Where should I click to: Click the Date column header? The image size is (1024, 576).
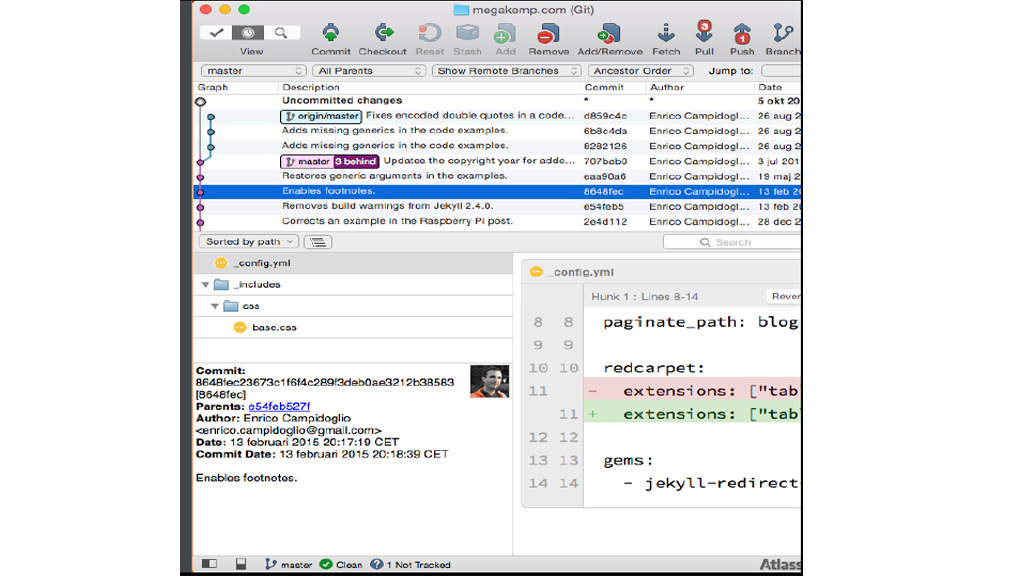point(770,87)
